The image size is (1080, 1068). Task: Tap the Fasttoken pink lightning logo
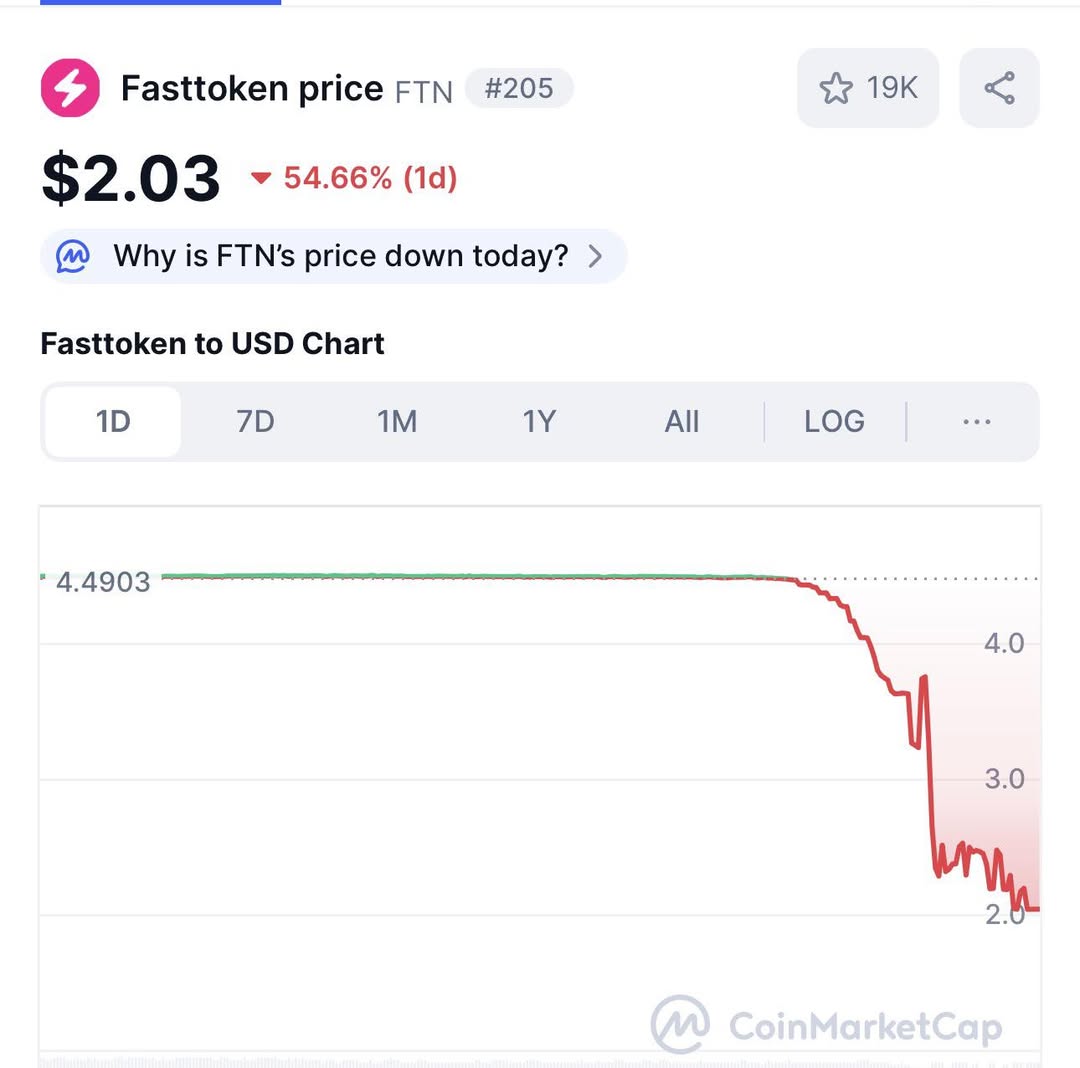70,88
